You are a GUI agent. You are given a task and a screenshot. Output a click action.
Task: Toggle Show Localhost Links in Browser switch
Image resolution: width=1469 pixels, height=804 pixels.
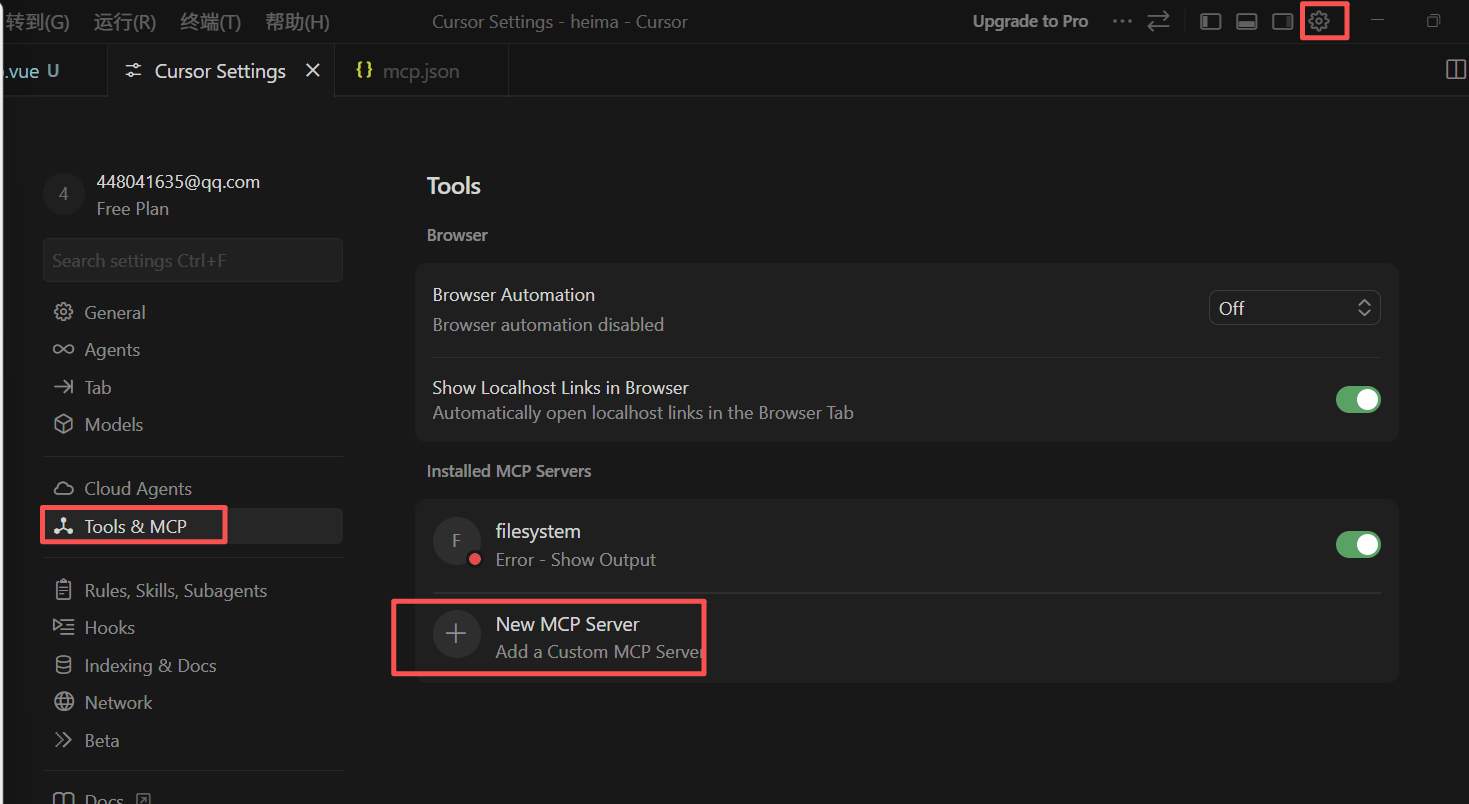click(x=1358, y=400)
